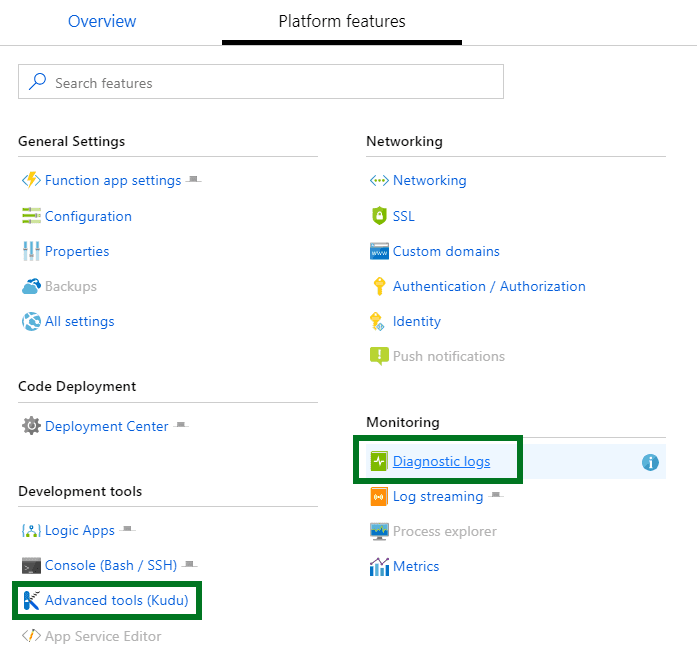Click the Custom domains www icon
The image size is (697, 645).
click(x=379, y=251)
